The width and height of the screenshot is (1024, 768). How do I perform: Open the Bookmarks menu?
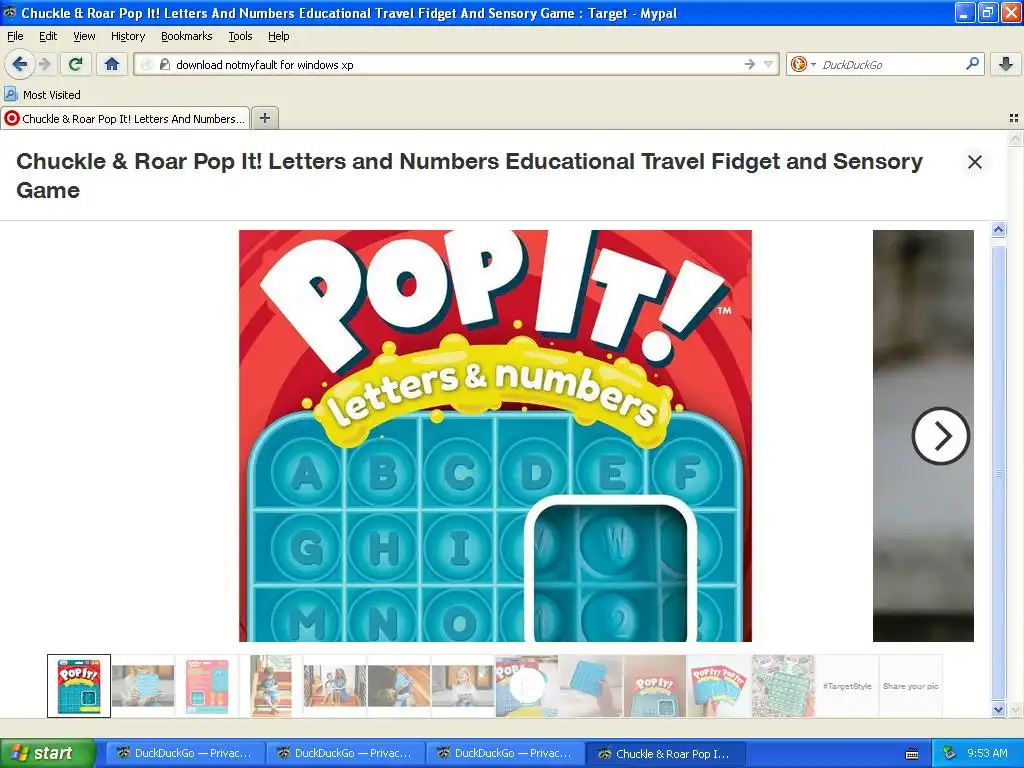coord(186,36)
